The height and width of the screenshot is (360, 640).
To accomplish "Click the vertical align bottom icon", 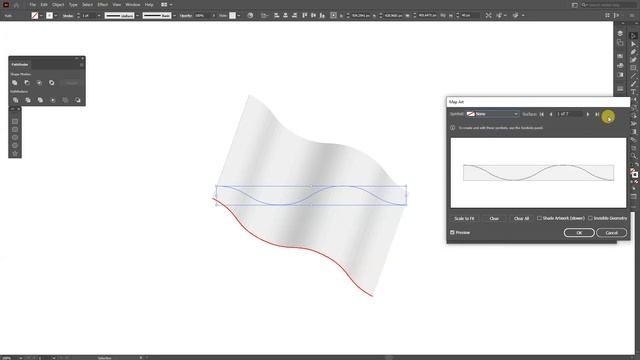I will pos(322,16).
